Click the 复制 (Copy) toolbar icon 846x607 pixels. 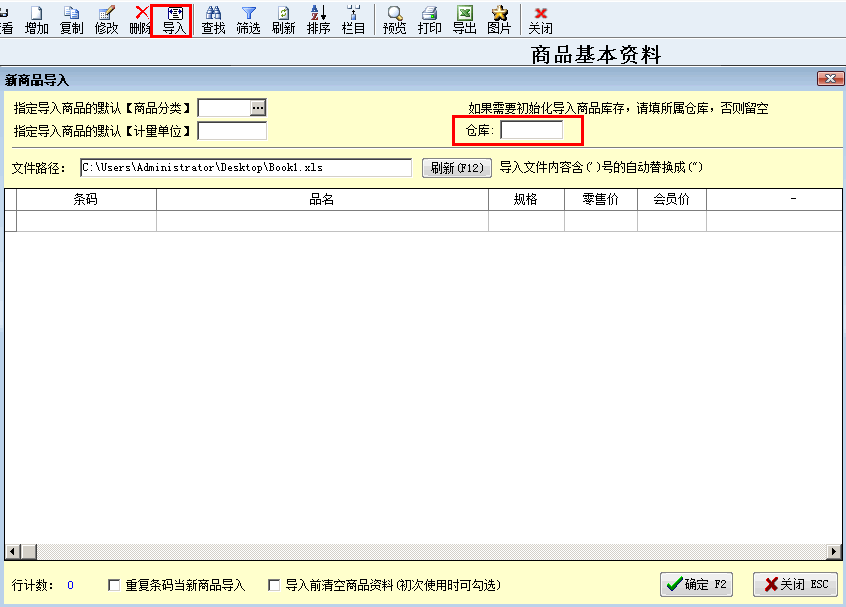pyautogui.click(x=71, y=21)
